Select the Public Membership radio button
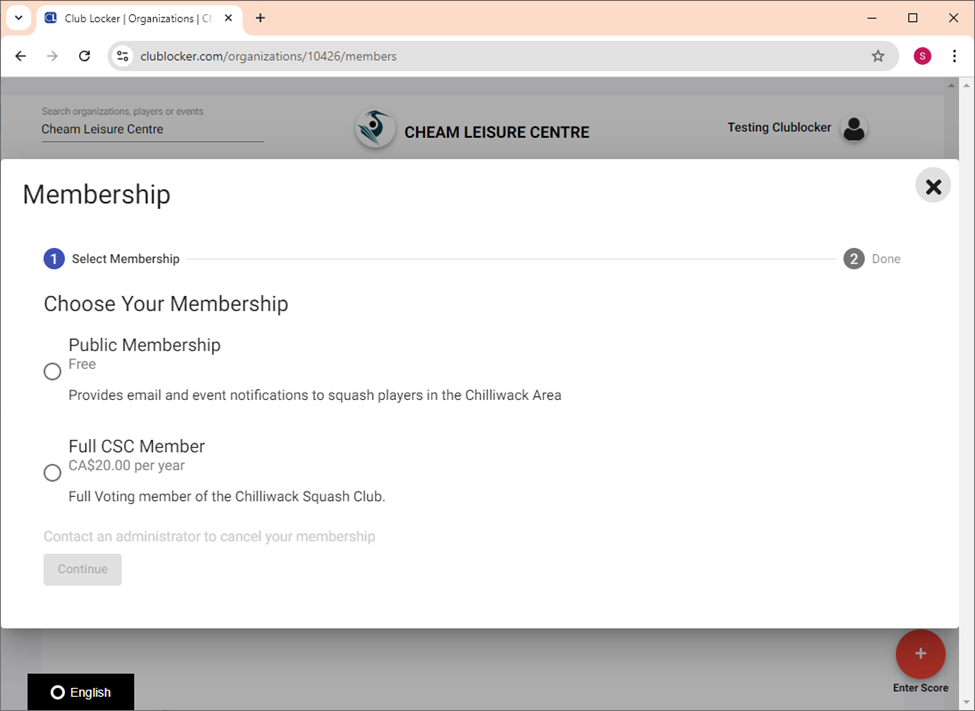The image size is (975, 711). pyautogui.click(x=52, y=370)
